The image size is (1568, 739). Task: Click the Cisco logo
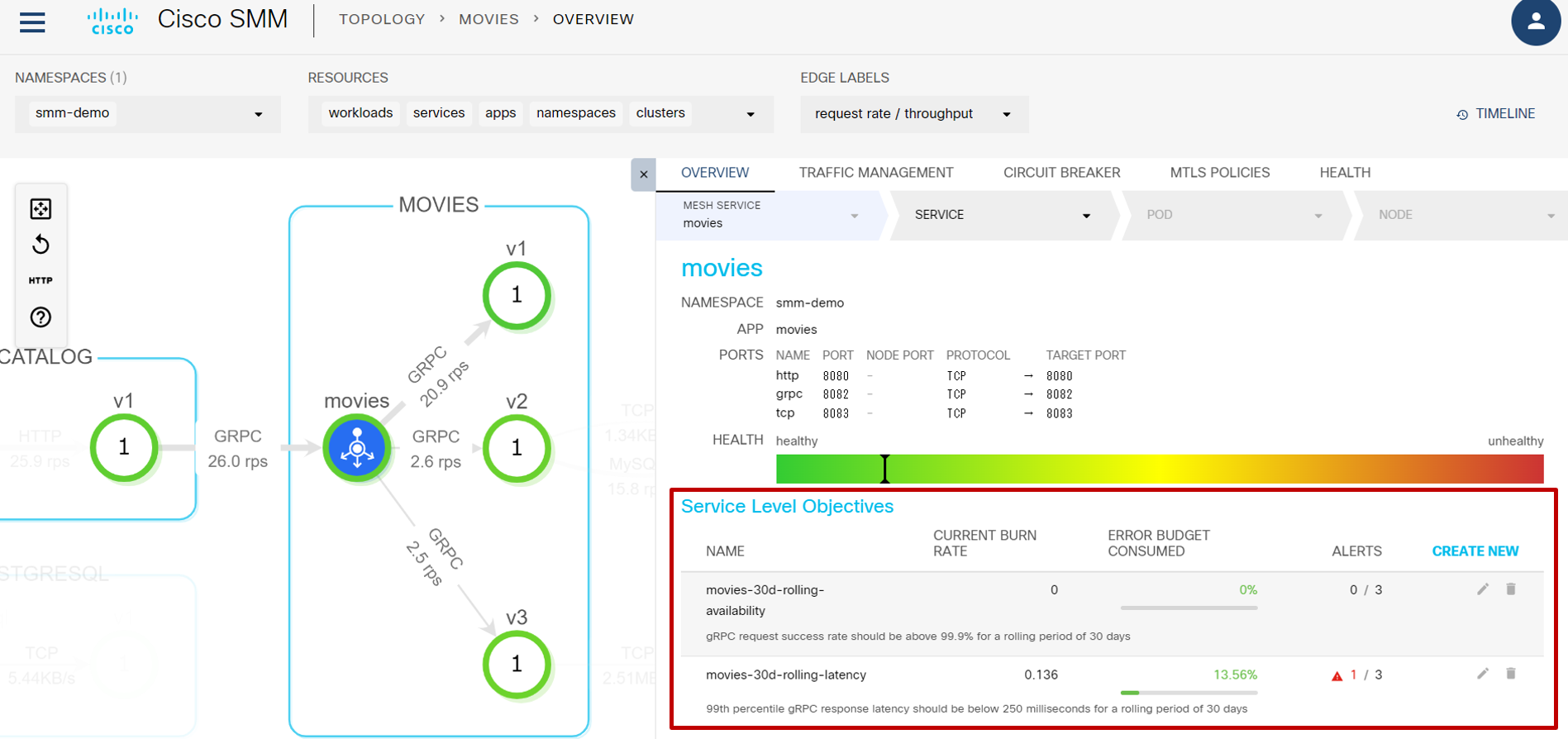[x=112, y=21]
